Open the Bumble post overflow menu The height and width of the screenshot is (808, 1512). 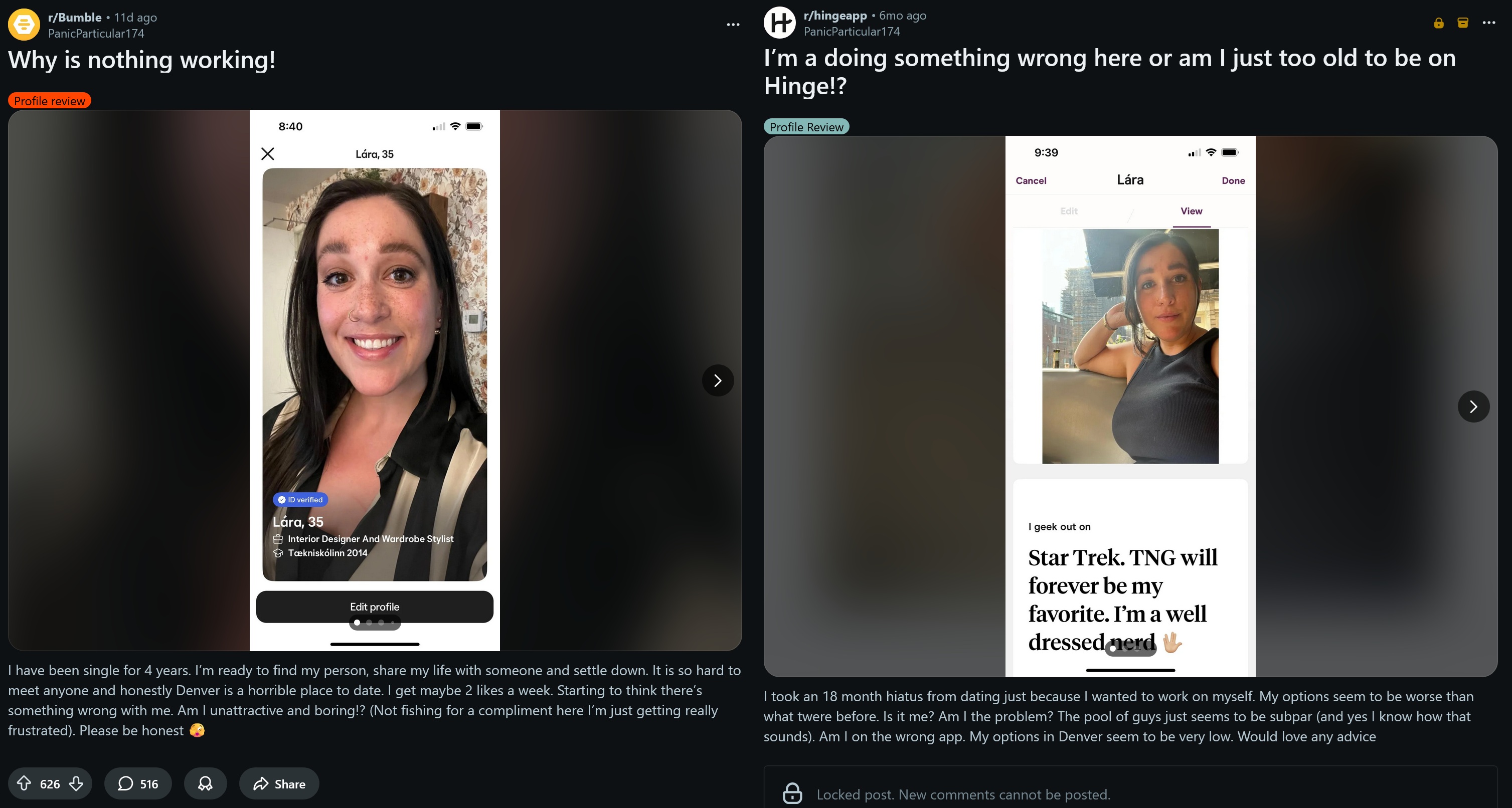[733, 25]
